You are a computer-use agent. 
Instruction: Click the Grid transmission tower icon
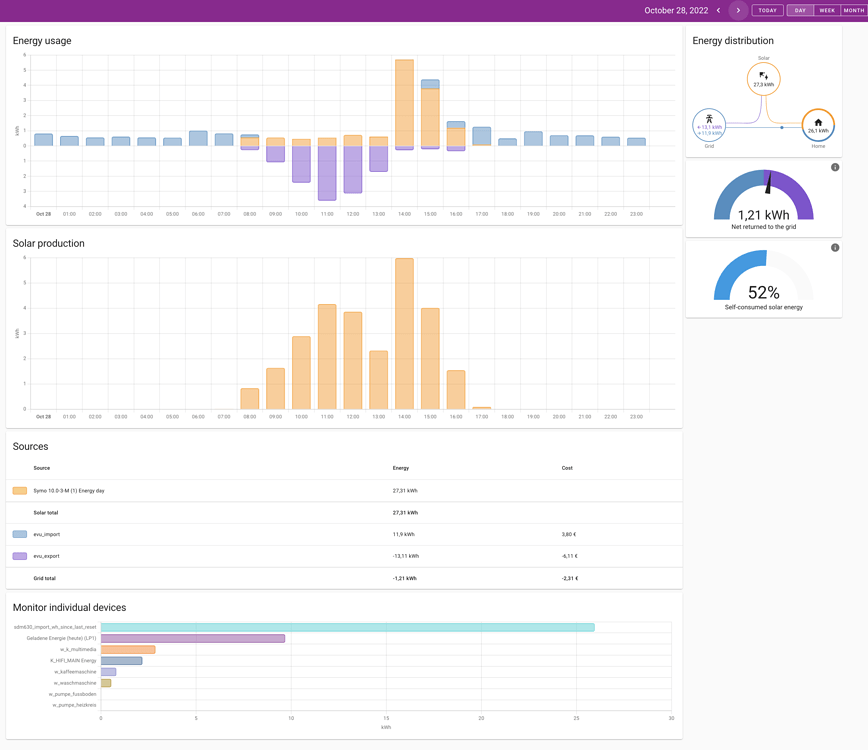pyautogui.click(x=709, y=119)
